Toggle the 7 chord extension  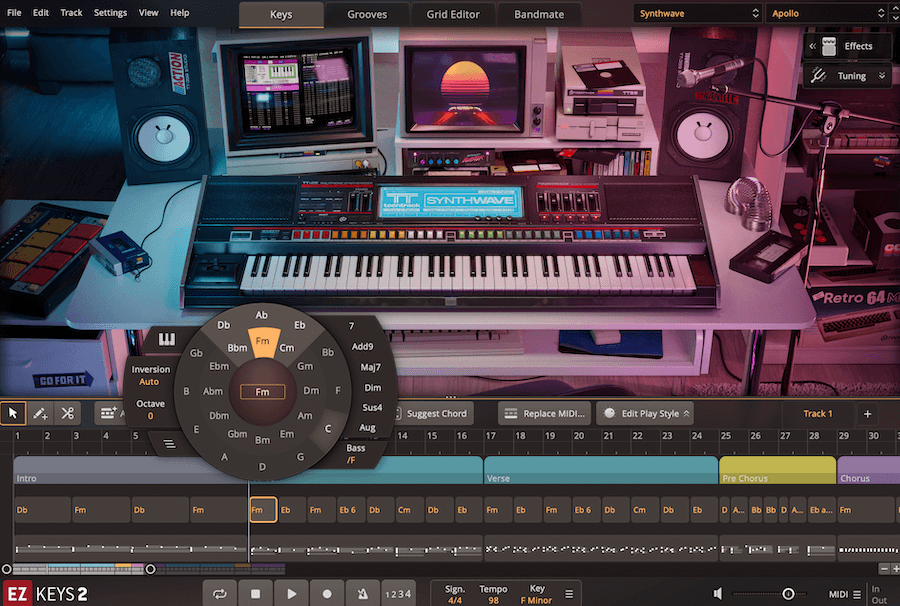point(351,326)
